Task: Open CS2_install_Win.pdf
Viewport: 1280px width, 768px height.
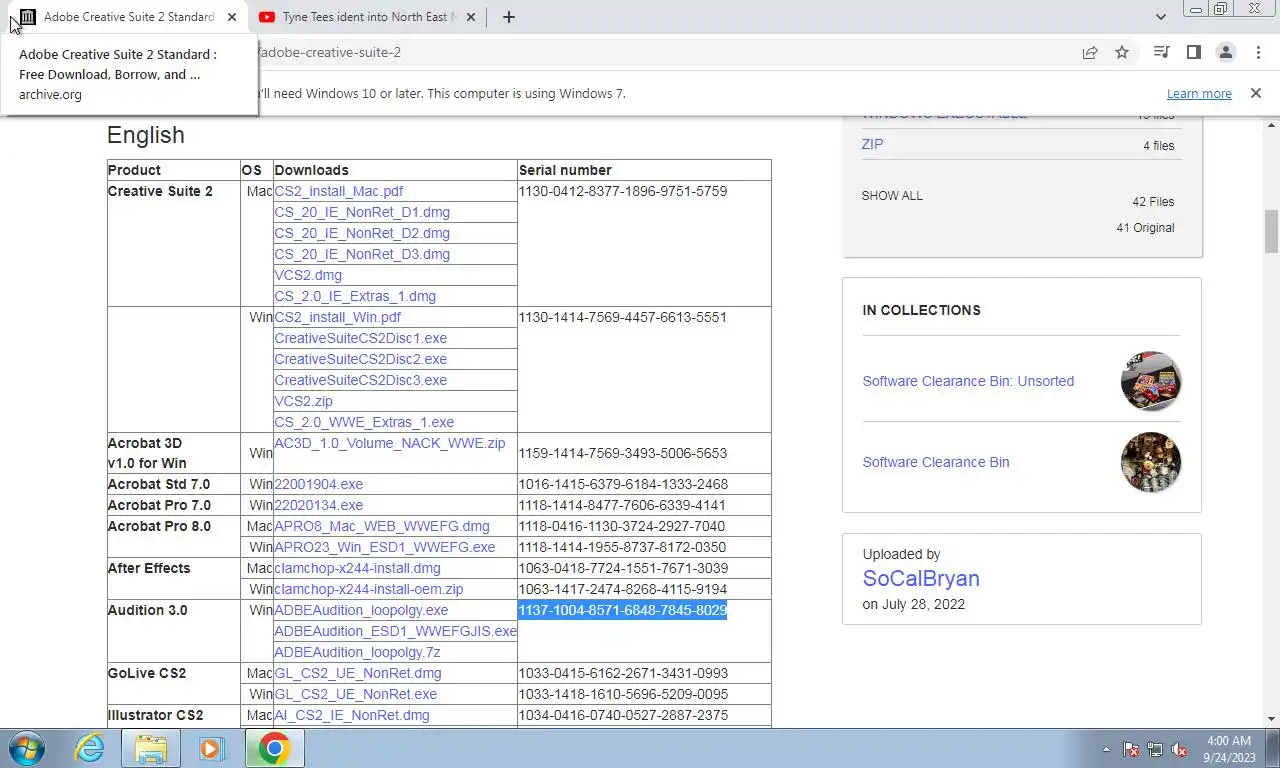Action: click(338, 317)
